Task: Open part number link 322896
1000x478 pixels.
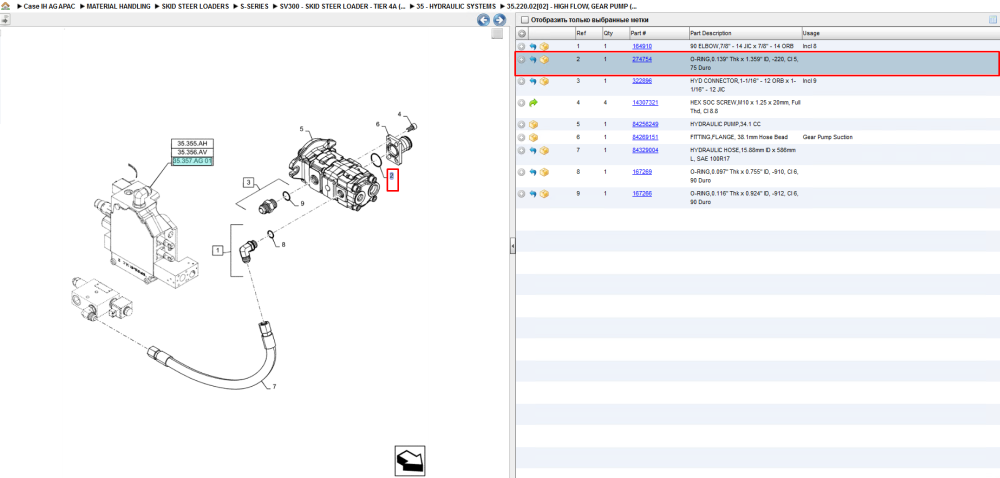Action: tap(642, 81)
